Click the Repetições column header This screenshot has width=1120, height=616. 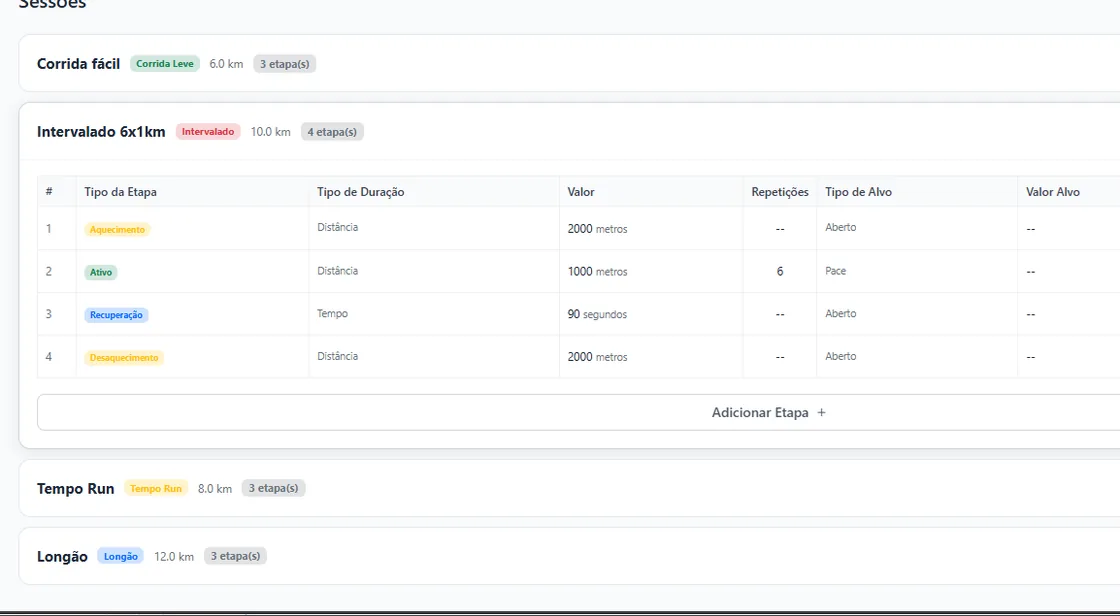[780, 192]
